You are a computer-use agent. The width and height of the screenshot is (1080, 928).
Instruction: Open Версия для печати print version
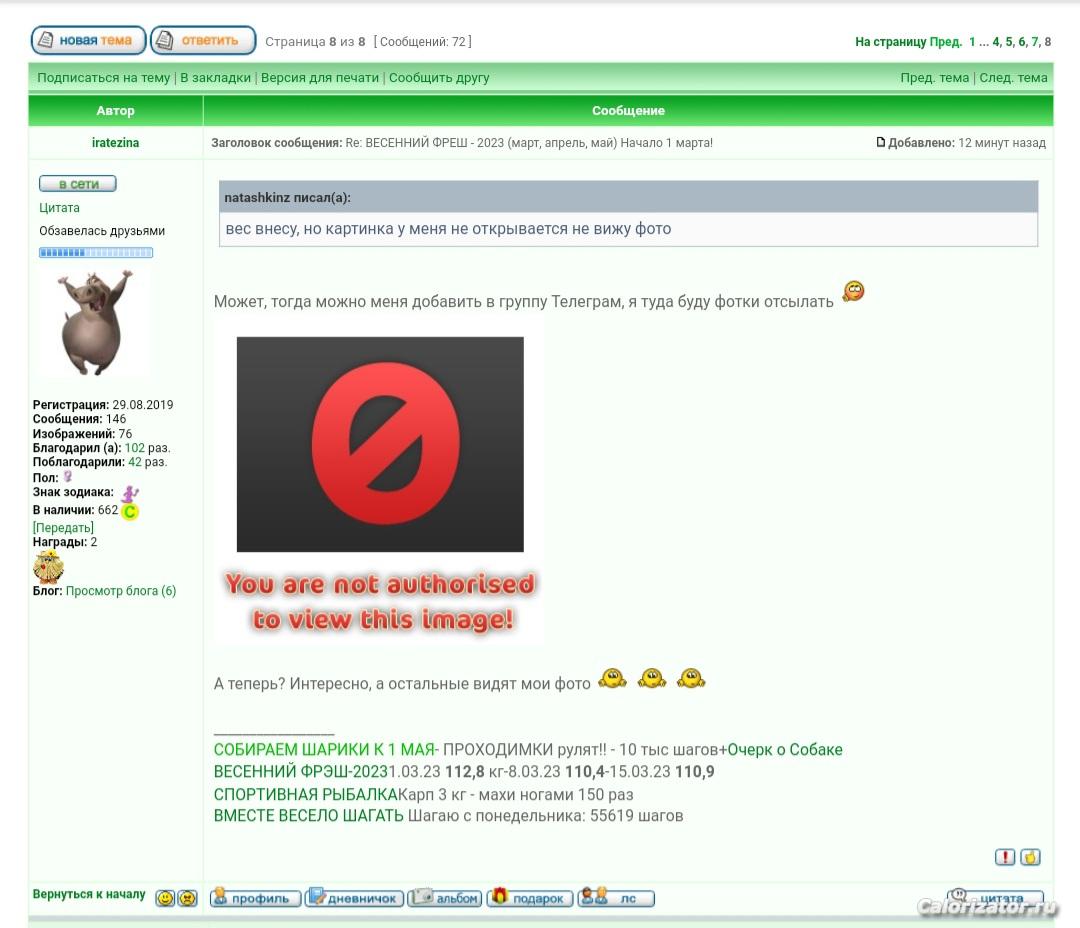[319, 78]
